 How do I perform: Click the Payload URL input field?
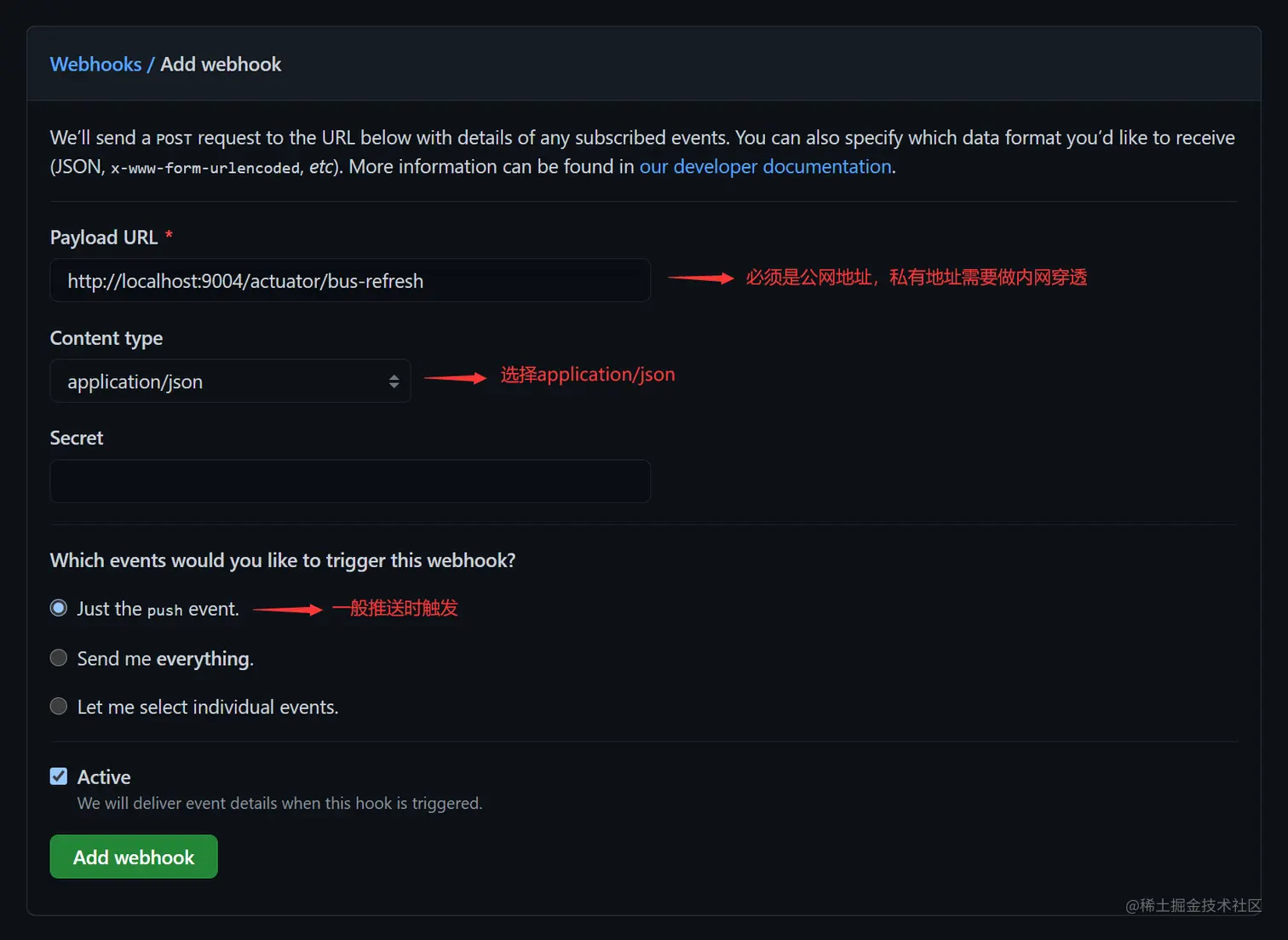(350, 280)
